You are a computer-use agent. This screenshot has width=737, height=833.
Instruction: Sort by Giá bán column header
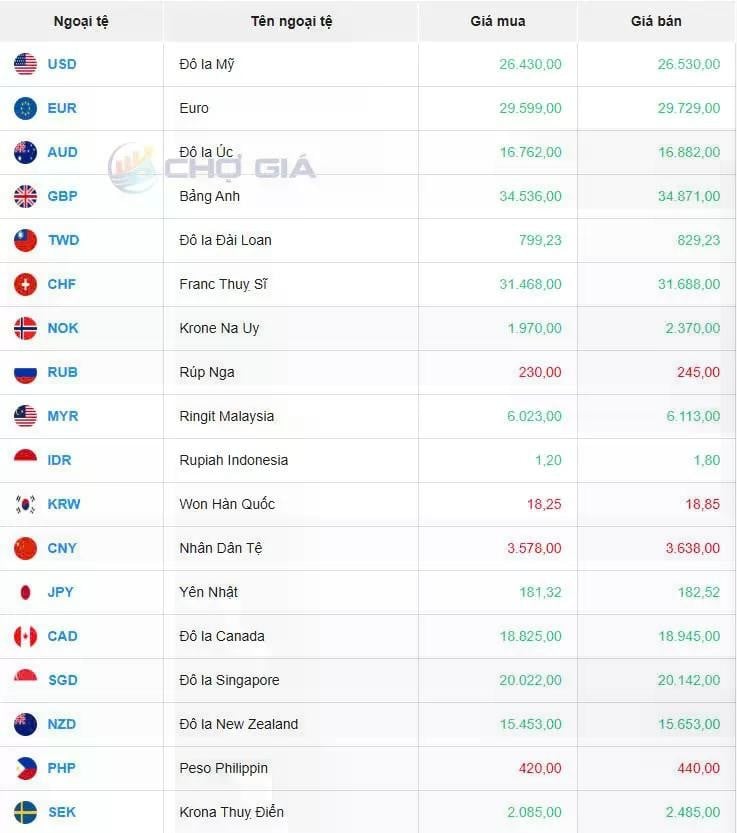tap(656, 21)
